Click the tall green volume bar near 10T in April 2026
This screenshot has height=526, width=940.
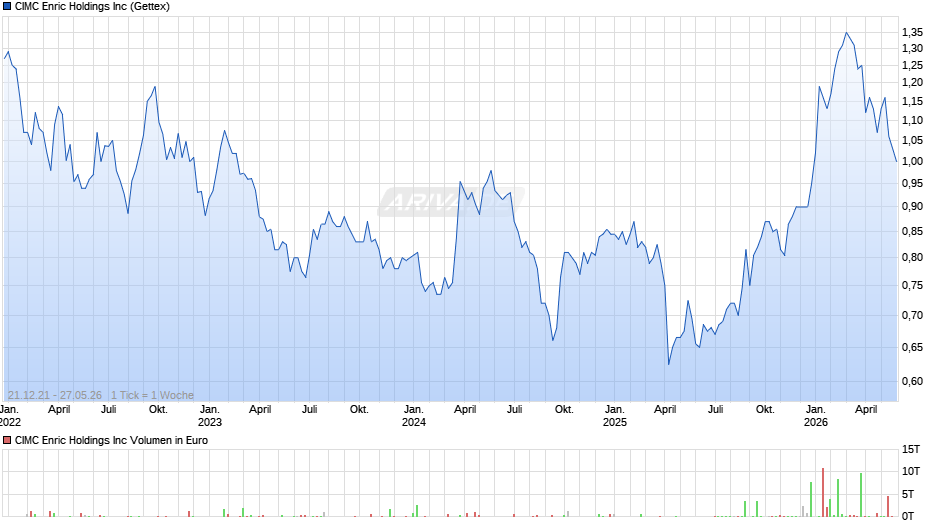pos(861,495)
